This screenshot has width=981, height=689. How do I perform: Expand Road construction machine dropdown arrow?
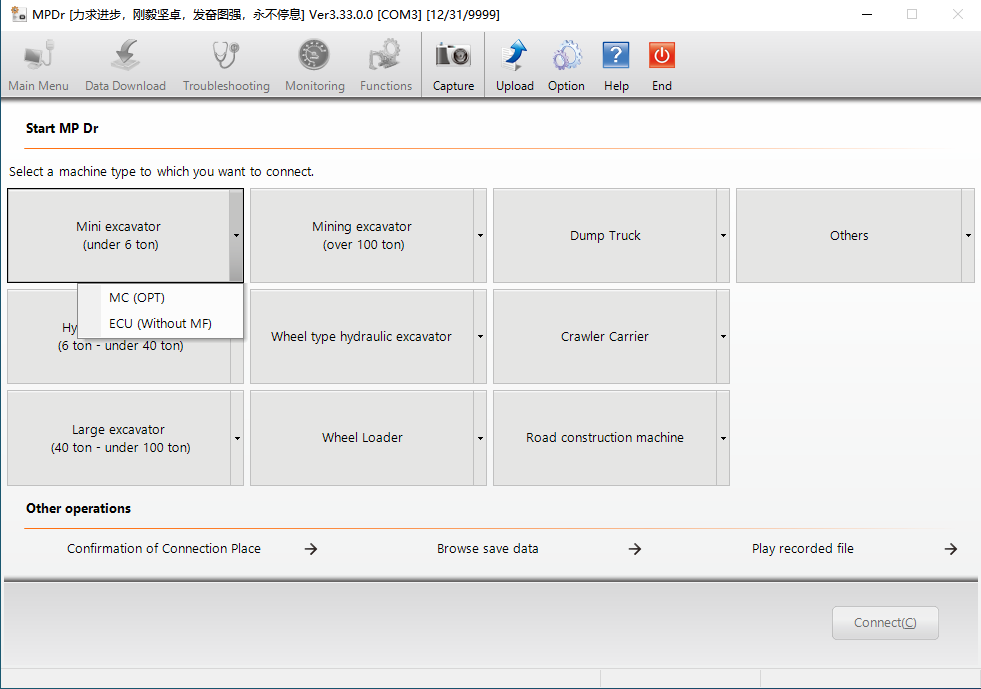[723, 438]
